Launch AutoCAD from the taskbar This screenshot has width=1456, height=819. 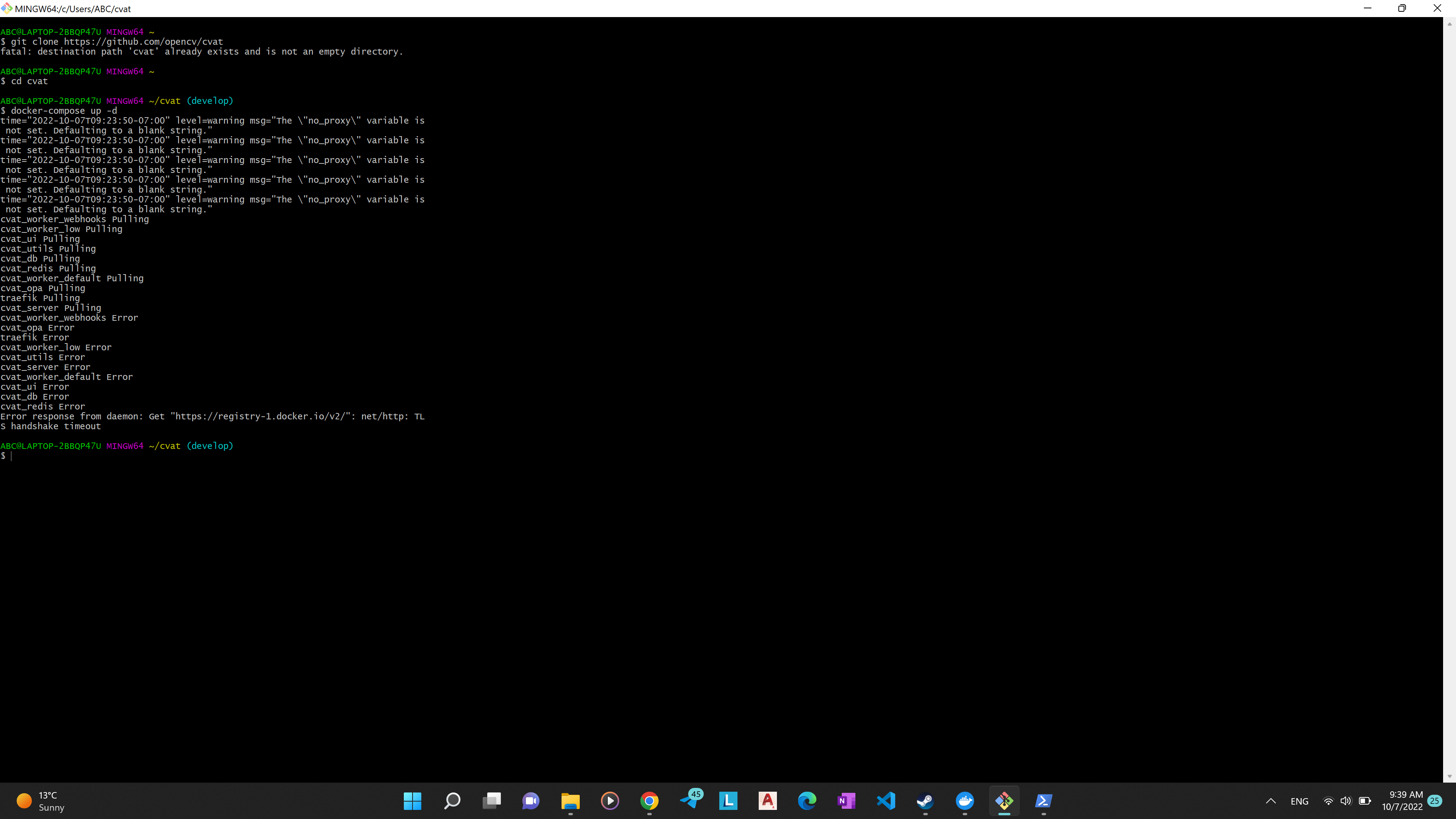tap(767, 800)
